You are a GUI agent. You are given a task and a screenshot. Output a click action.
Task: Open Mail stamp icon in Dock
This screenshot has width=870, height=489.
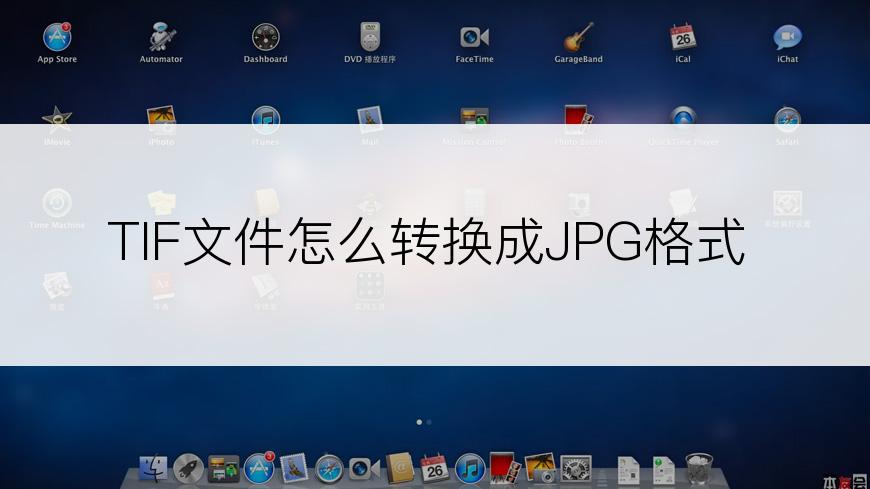[294, 468]
